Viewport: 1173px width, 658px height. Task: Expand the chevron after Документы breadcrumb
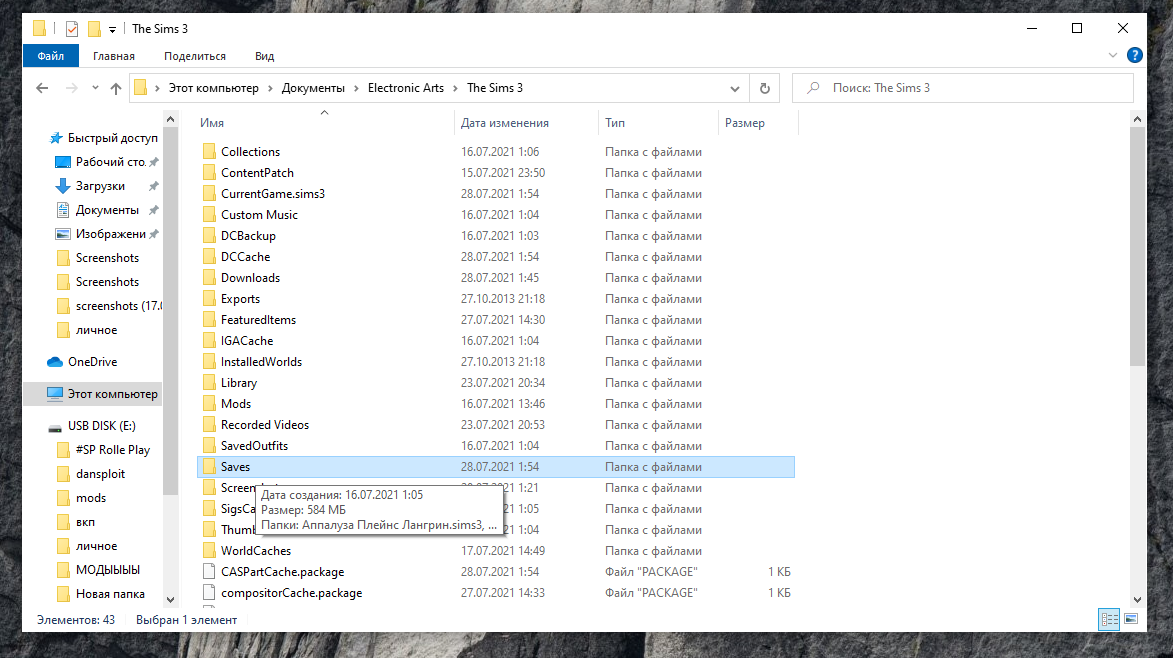coord(355,88)
